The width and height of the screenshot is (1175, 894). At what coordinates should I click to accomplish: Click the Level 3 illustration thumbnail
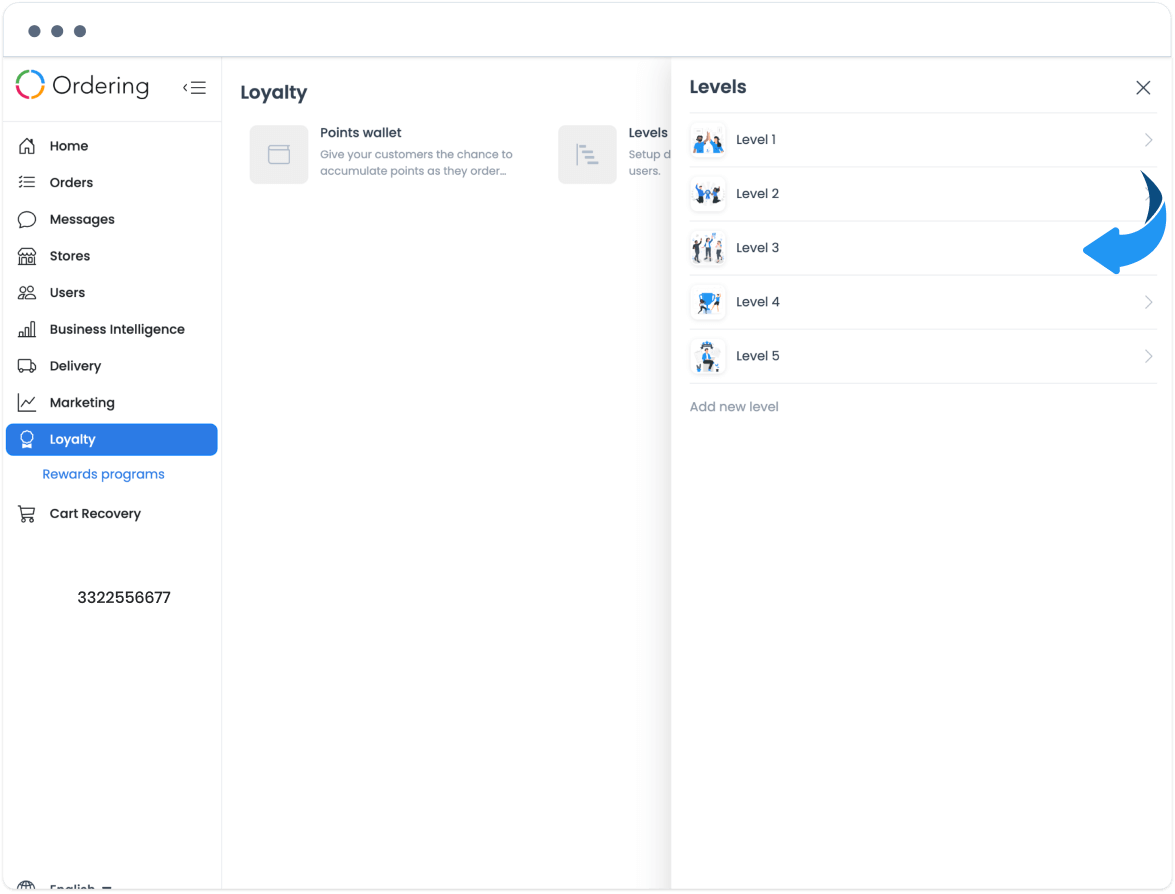tap(707, 248)
